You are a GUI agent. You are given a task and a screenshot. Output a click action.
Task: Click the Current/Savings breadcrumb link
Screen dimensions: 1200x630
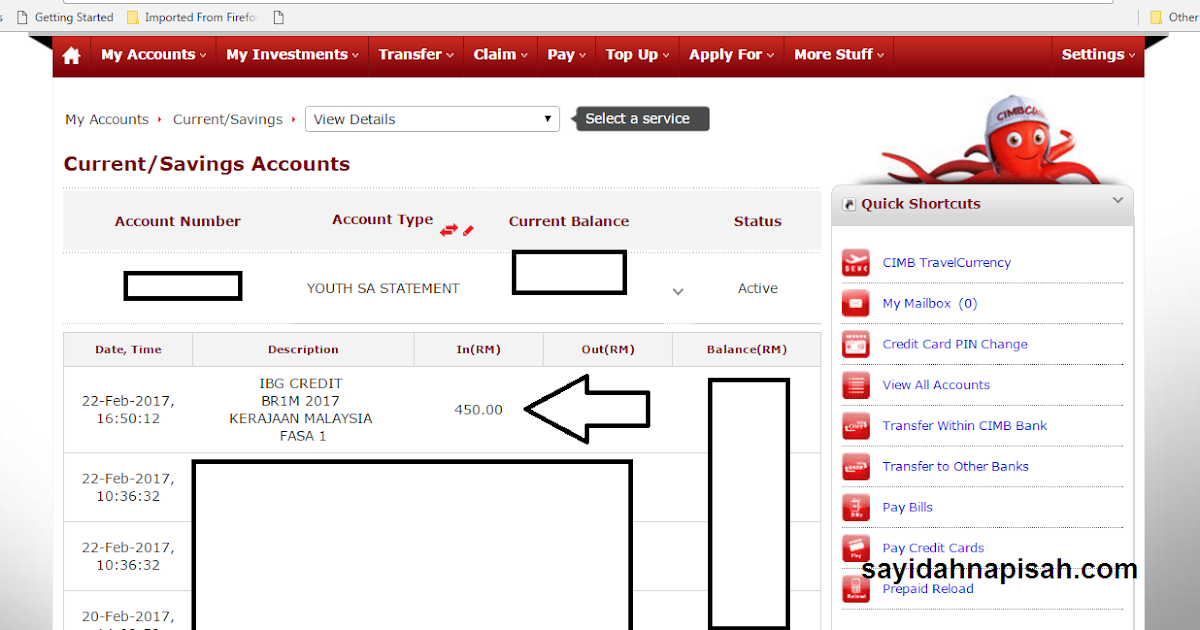(x=228, y=119)
